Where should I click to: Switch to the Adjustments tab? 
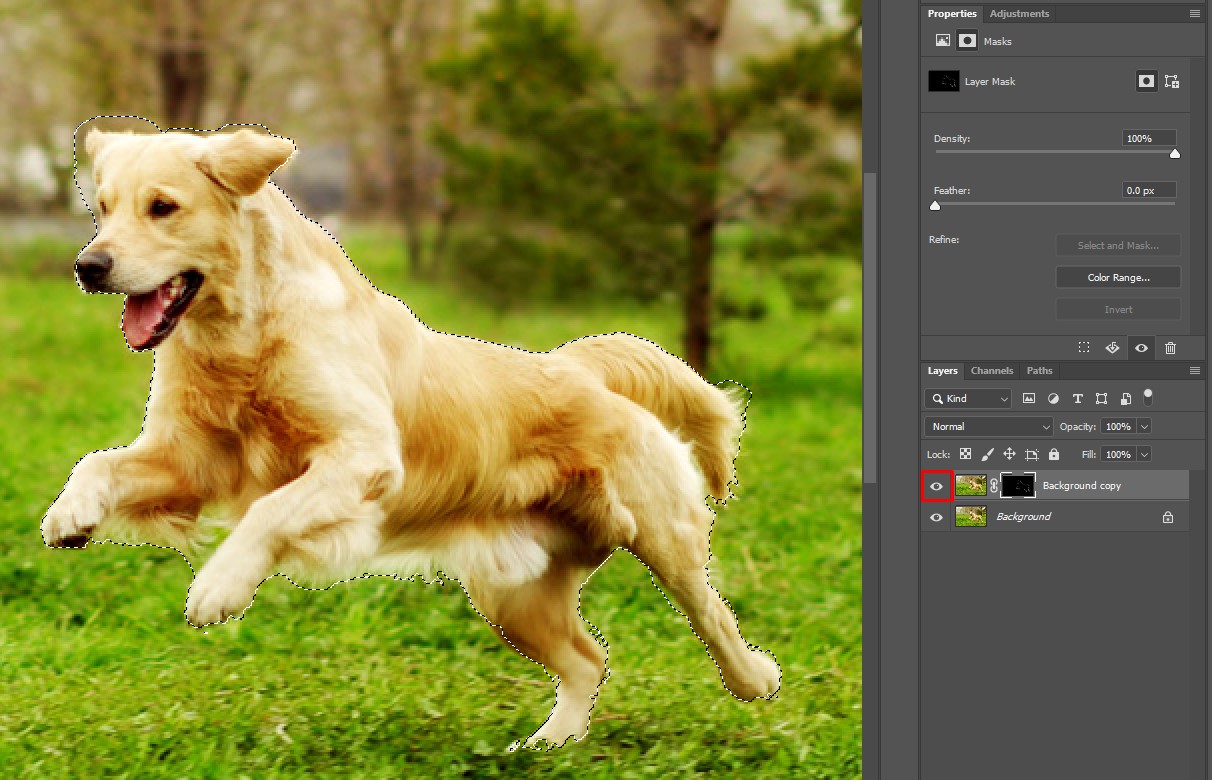(1019, 14)
